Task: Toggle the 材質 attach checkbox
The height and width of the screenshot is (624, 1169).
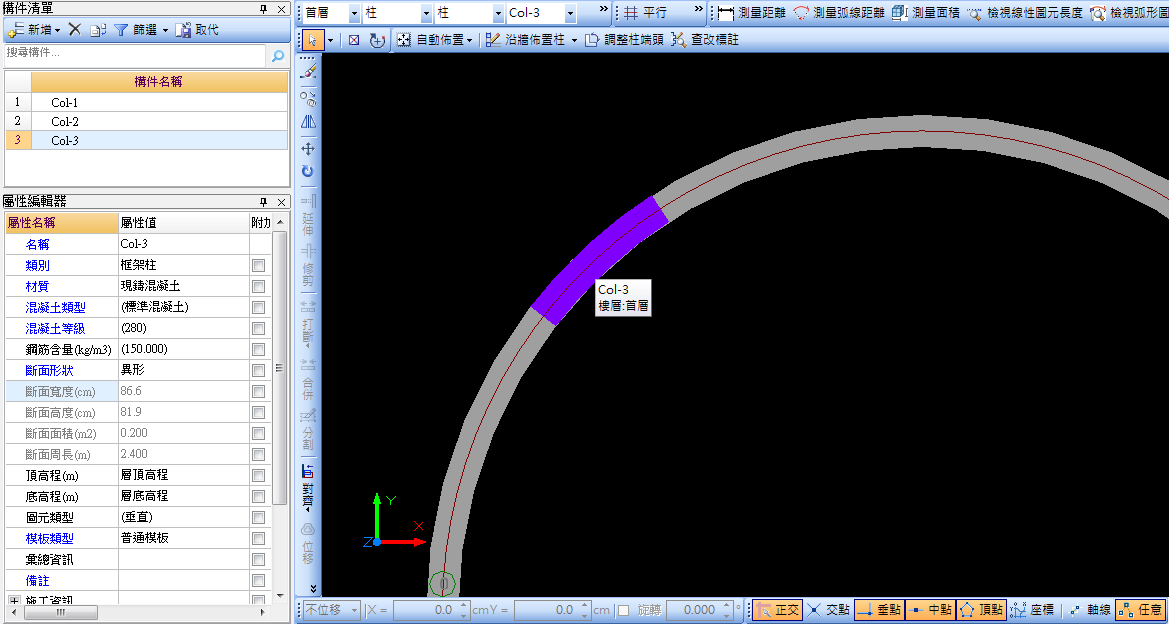Action: pyautogui.click(x=258, y=286)
